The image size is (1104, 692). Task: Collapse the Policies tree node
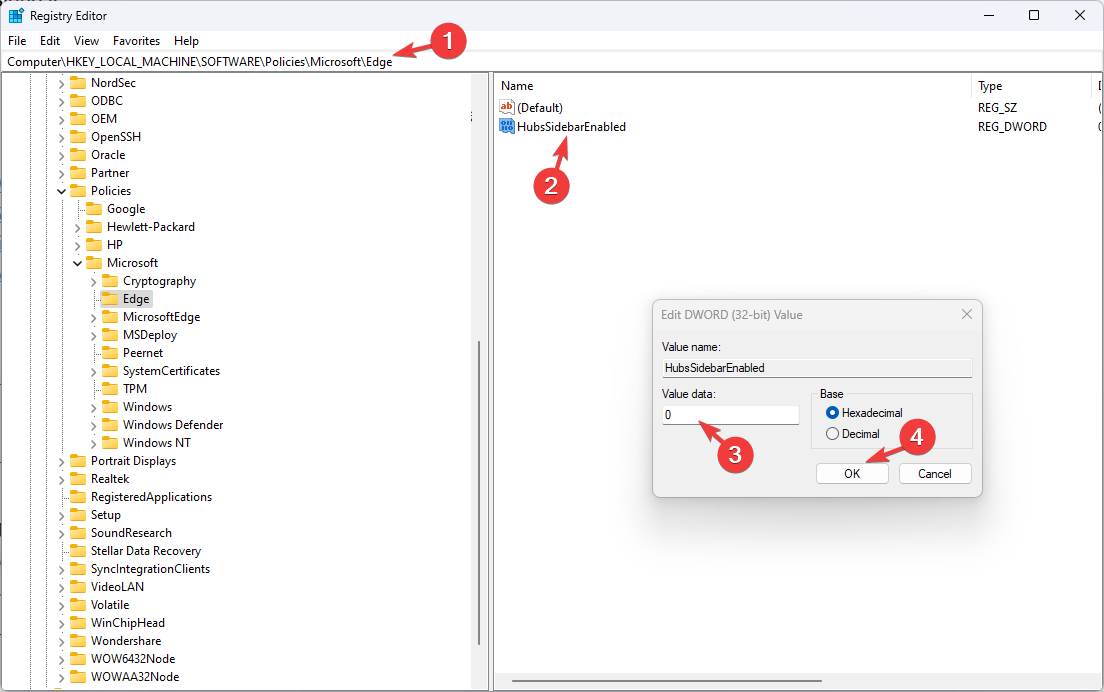(x=61, y=191)
